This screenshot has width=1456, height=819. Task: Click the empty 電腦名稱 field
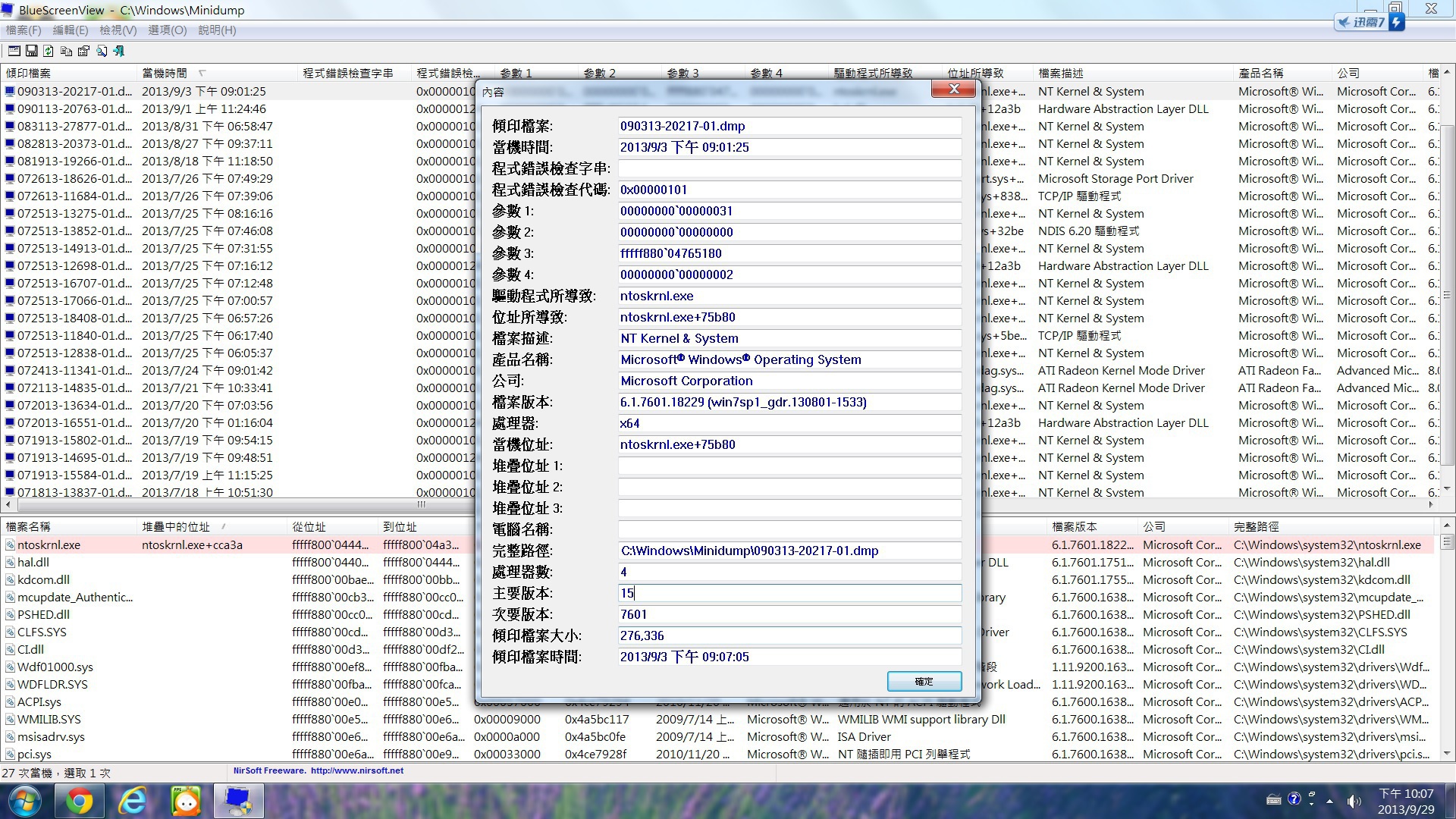[x=789, y=529]
